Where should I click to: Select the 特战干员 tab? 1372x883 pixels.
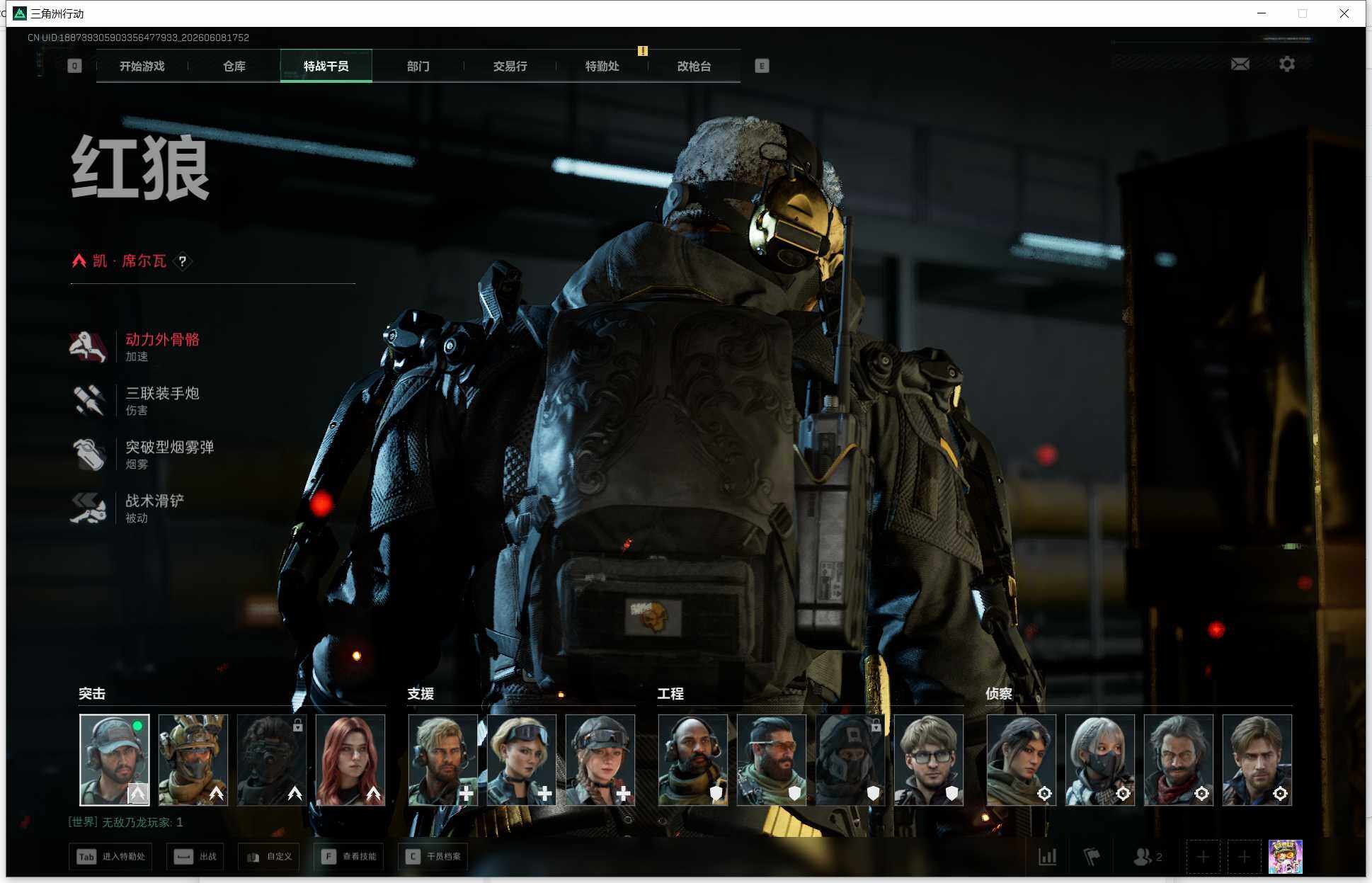[x=326, y=66]
